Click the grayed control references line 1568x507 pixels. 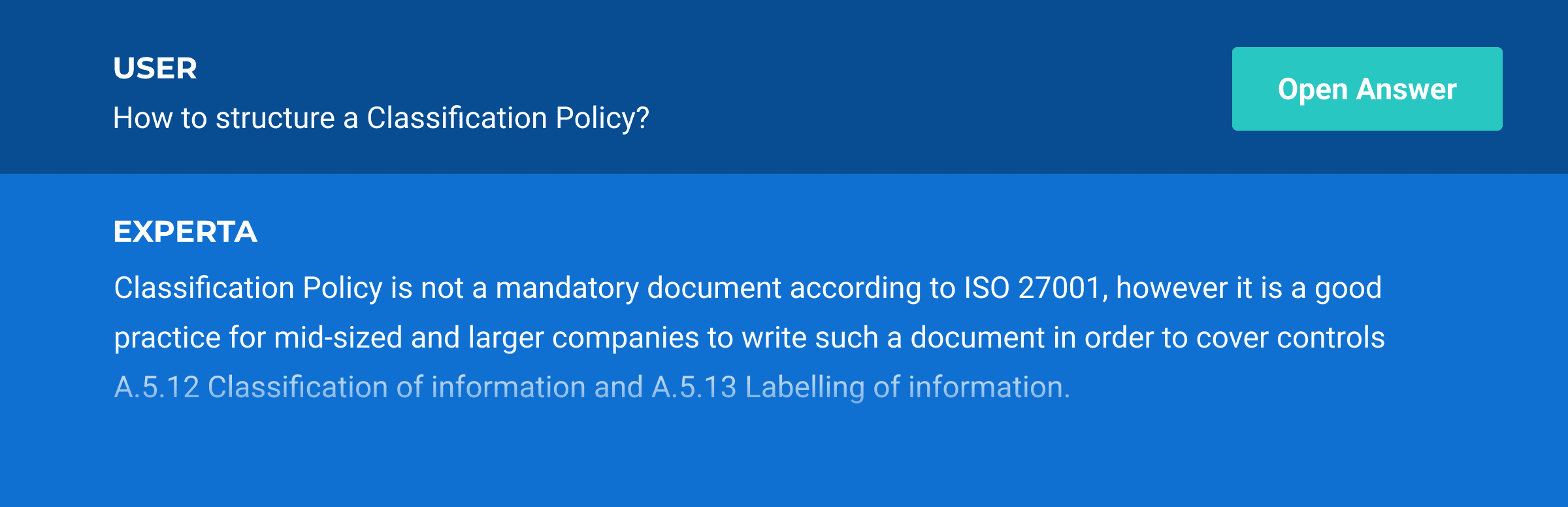(591, 387)
